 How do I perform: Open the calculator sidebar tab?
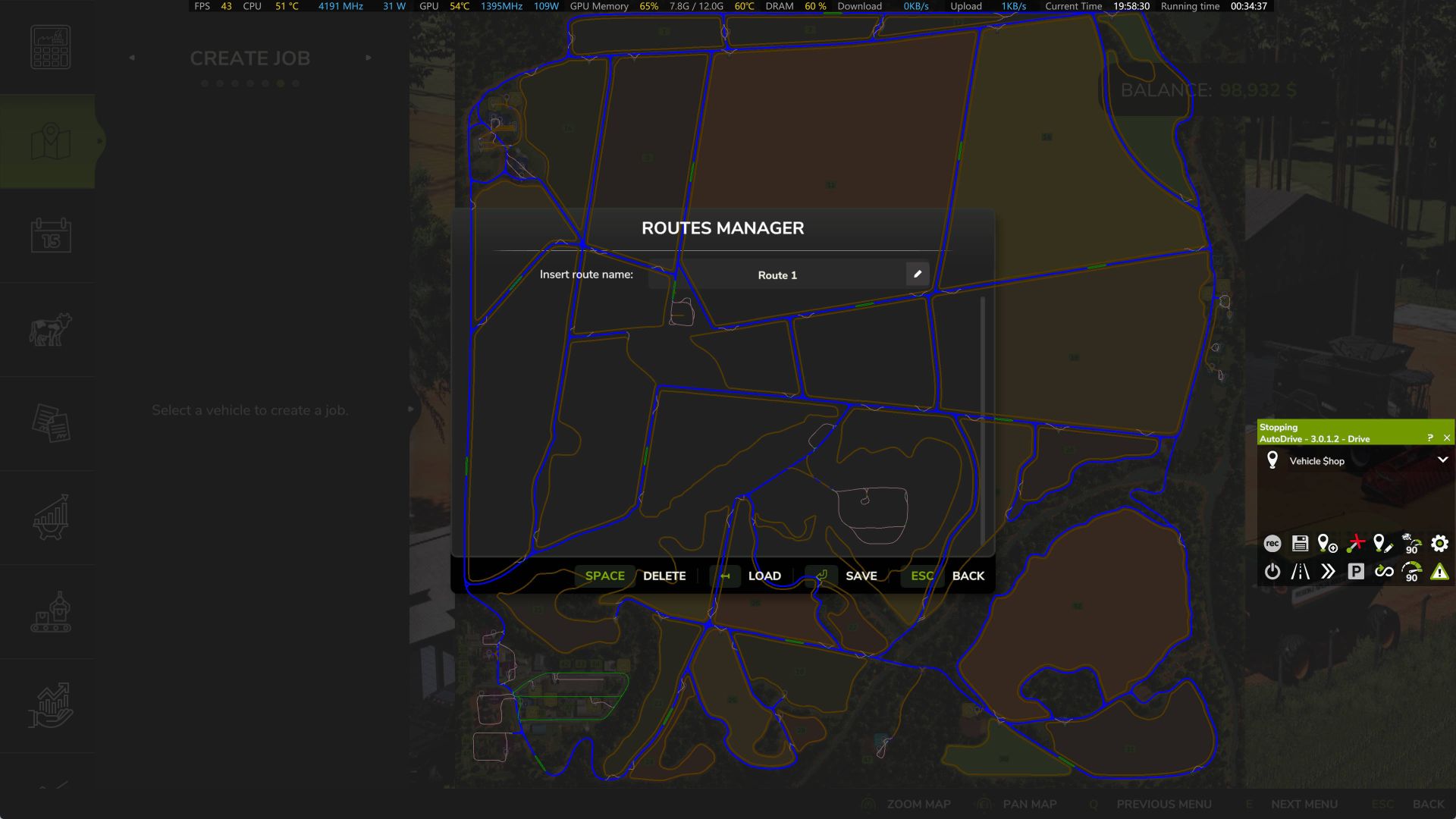click(x=51, y=47)
